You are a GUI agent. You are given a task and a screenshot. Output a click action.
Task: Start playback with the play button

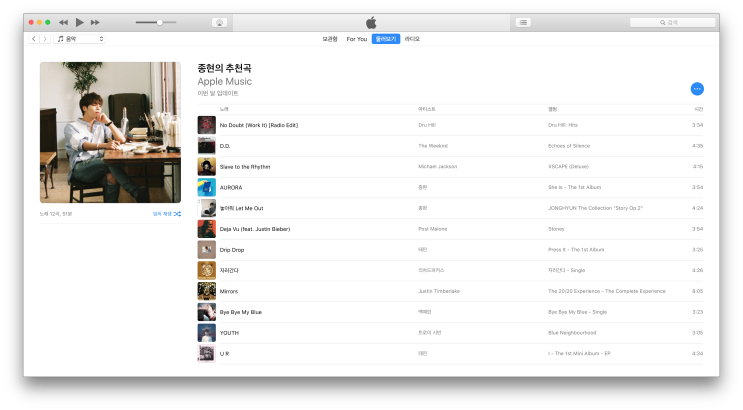pos(80,22)
